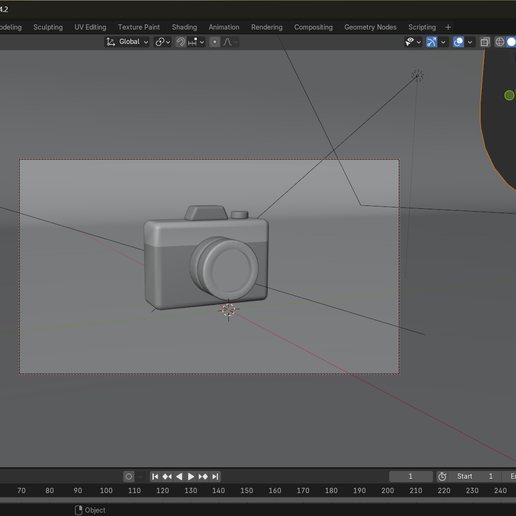Toggle the snapping magnet icon
This screenshot has width=516, height=516.
pos(181,42)
